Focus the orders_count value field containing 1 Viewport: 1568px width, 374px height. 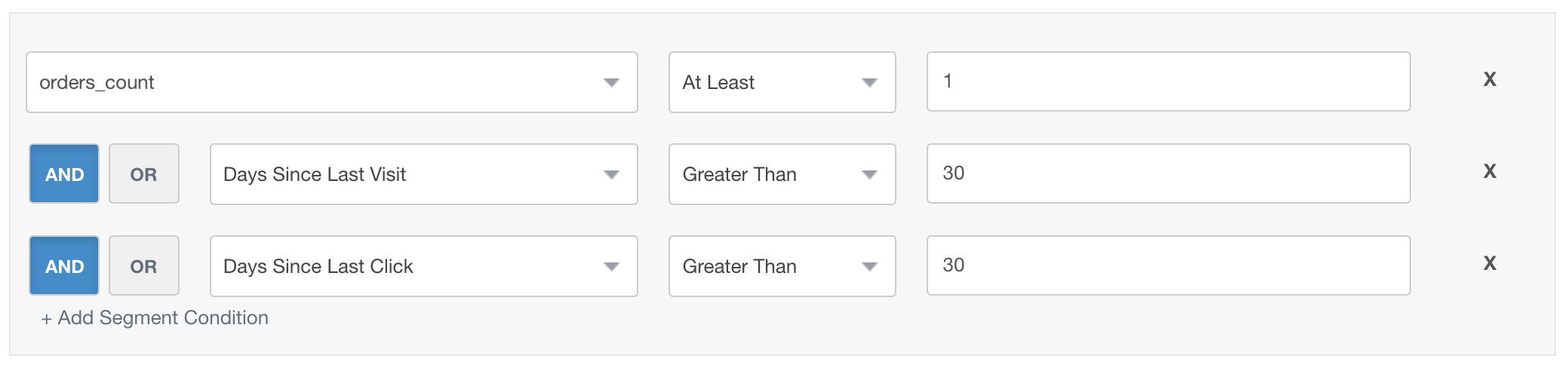(1167, 81)
